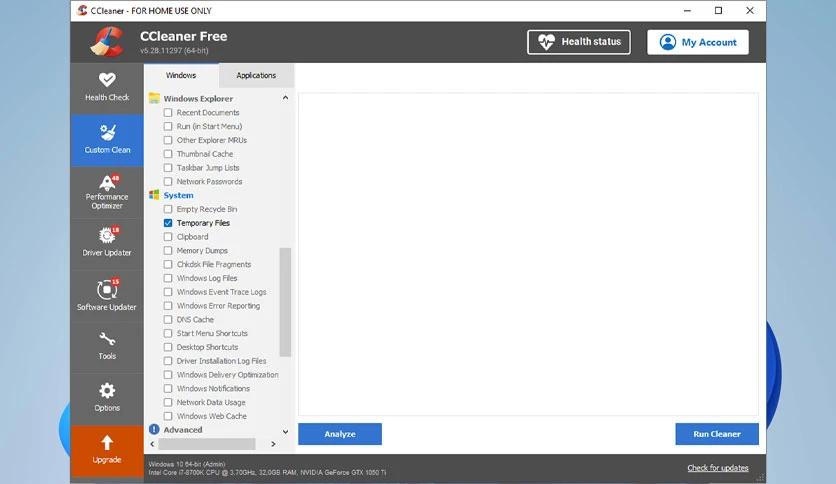The width and height of the screenshot is (836, 484).
Task: Collapse list with the up chevron
Action: click(x=285, y=98)
